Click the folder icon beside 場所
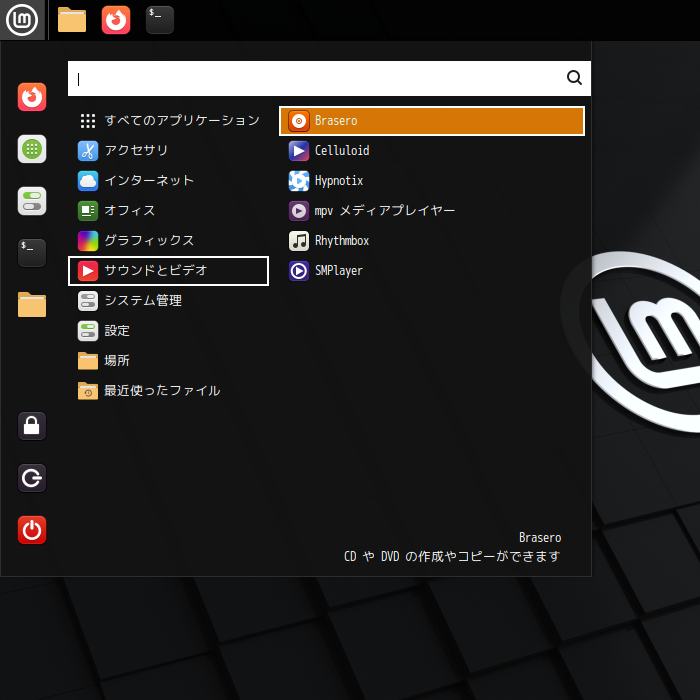The width and height of the screenshot is (700, 700). click(x=88, y=361)
